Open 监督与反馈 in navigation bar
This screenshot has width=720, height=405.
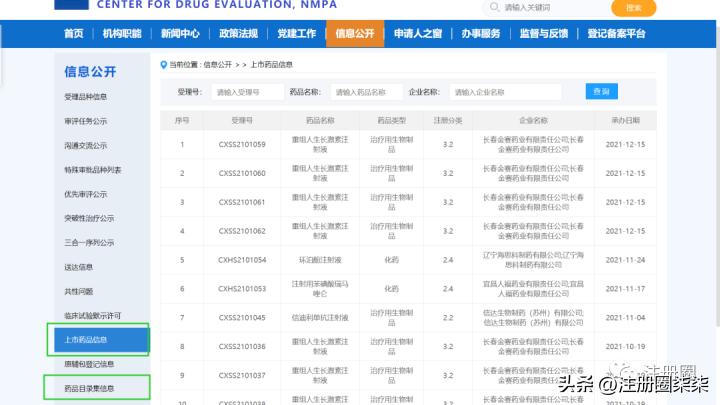544,34
